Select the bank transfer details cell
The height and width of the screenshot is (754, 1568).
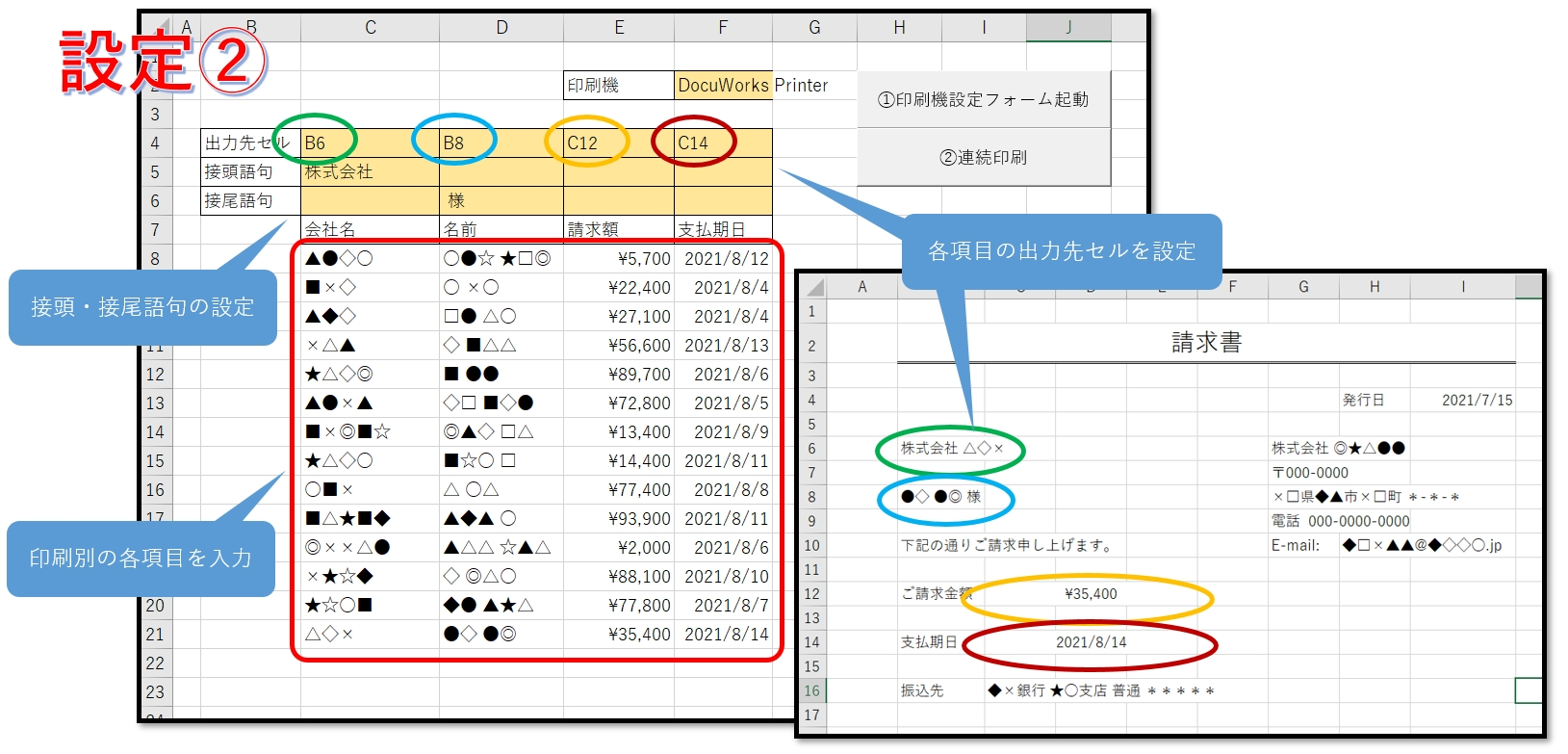tap(1101, 690)
